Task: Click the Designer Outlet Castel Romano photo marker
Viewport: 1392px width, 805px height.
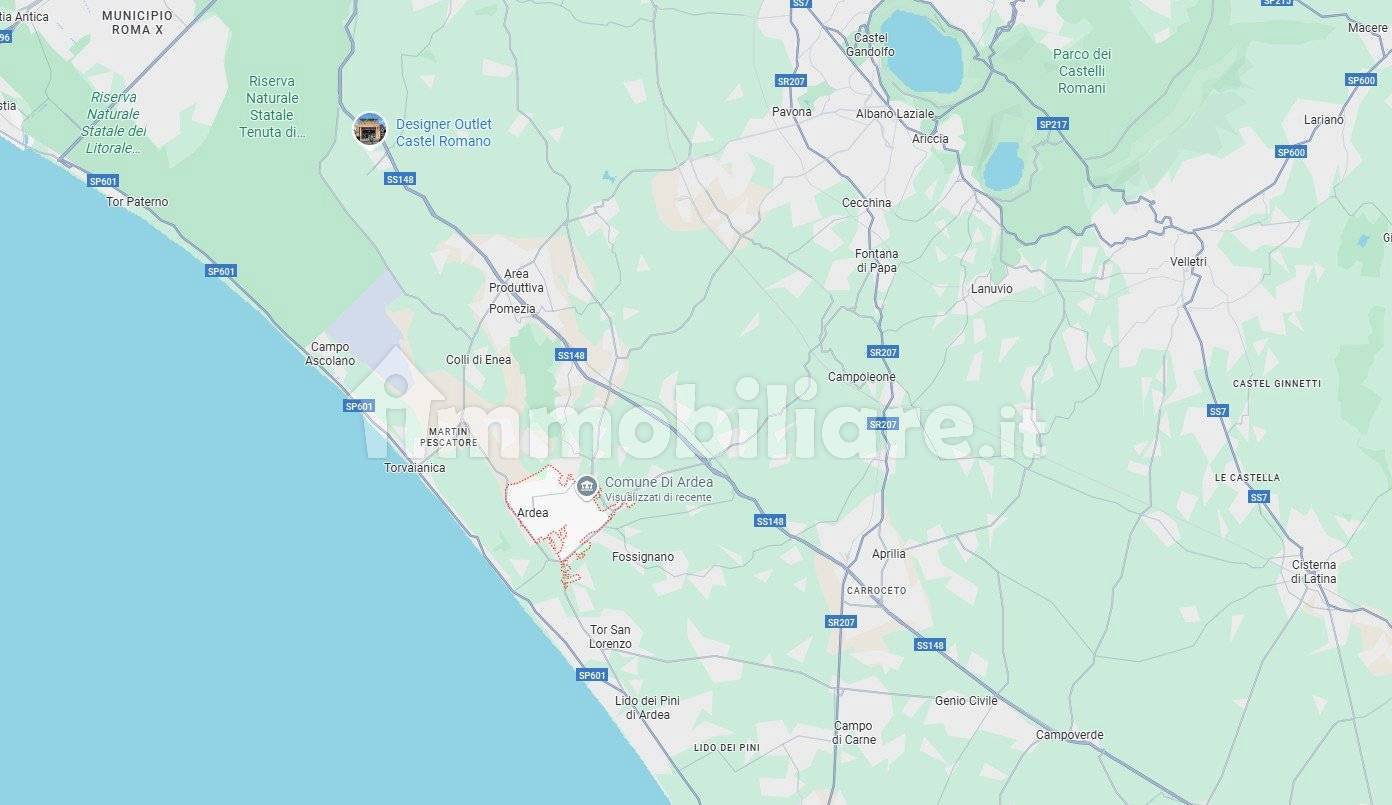Action: 370,129
